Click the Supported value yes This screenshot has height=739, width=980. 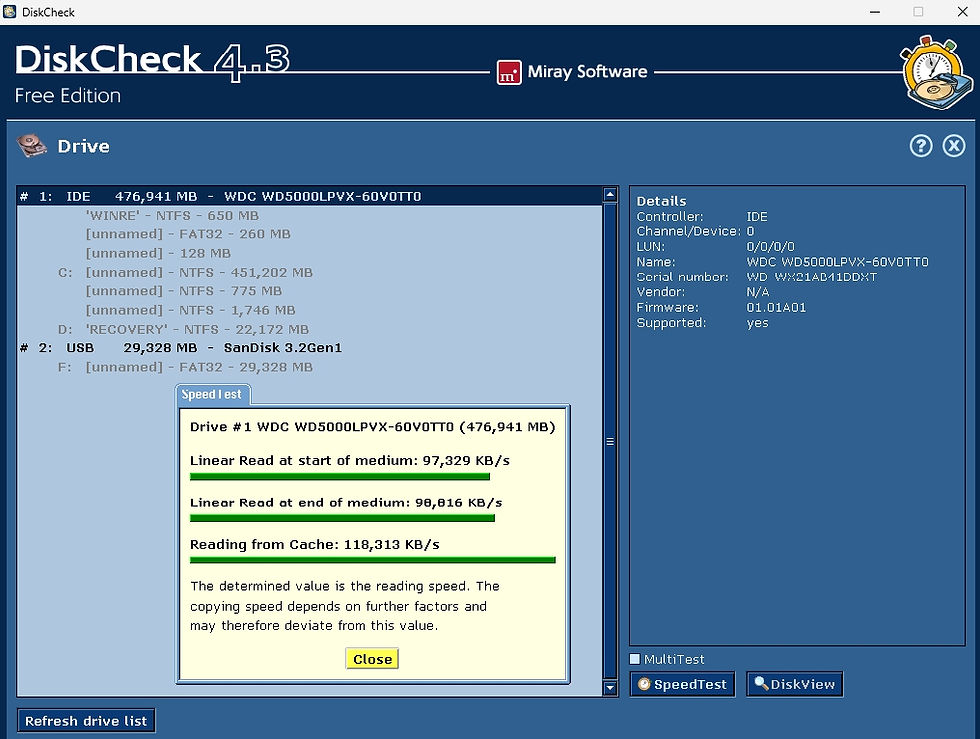(757, 323)
